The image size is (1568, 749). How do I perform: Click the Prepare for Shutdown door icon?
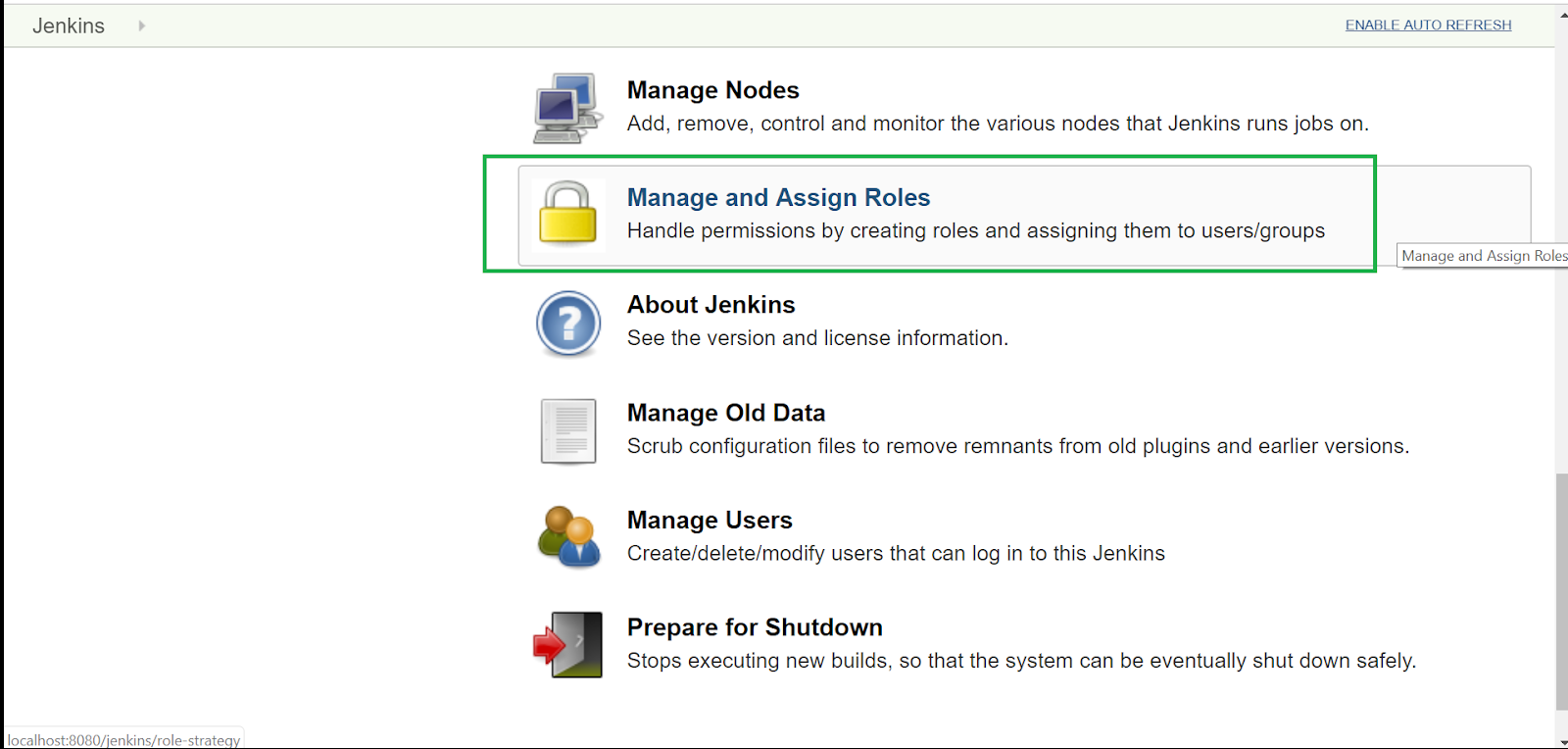pos(568,645)
